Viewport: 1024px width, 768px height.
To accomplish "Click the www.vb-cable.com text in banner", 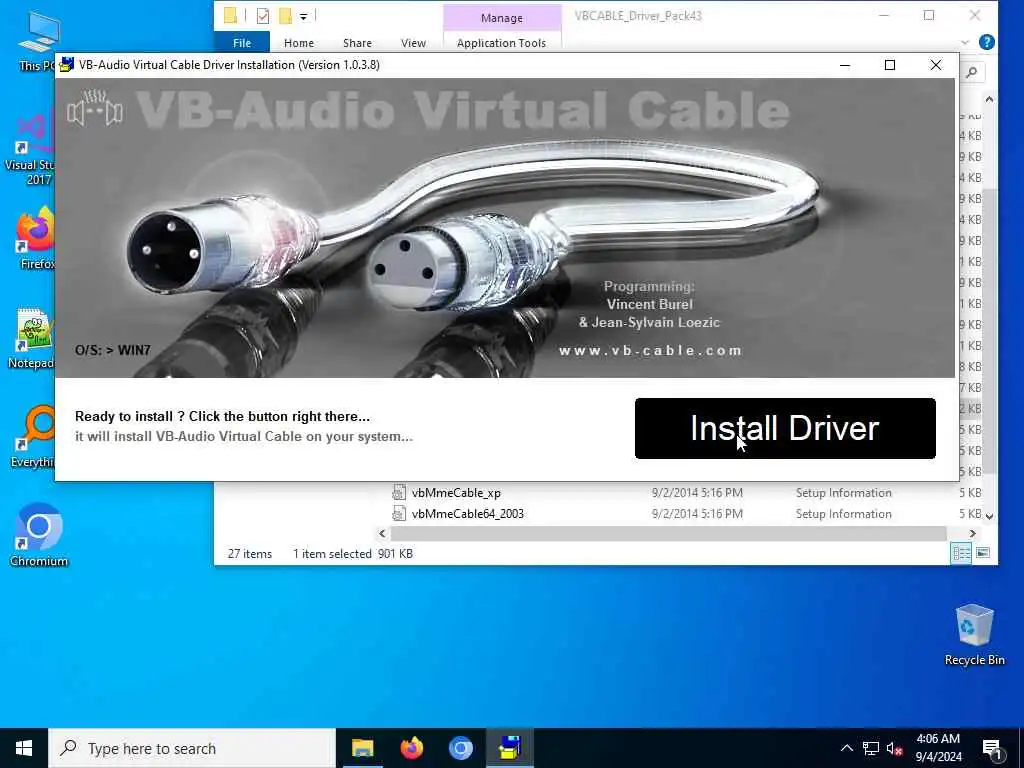I will (650, 351).
